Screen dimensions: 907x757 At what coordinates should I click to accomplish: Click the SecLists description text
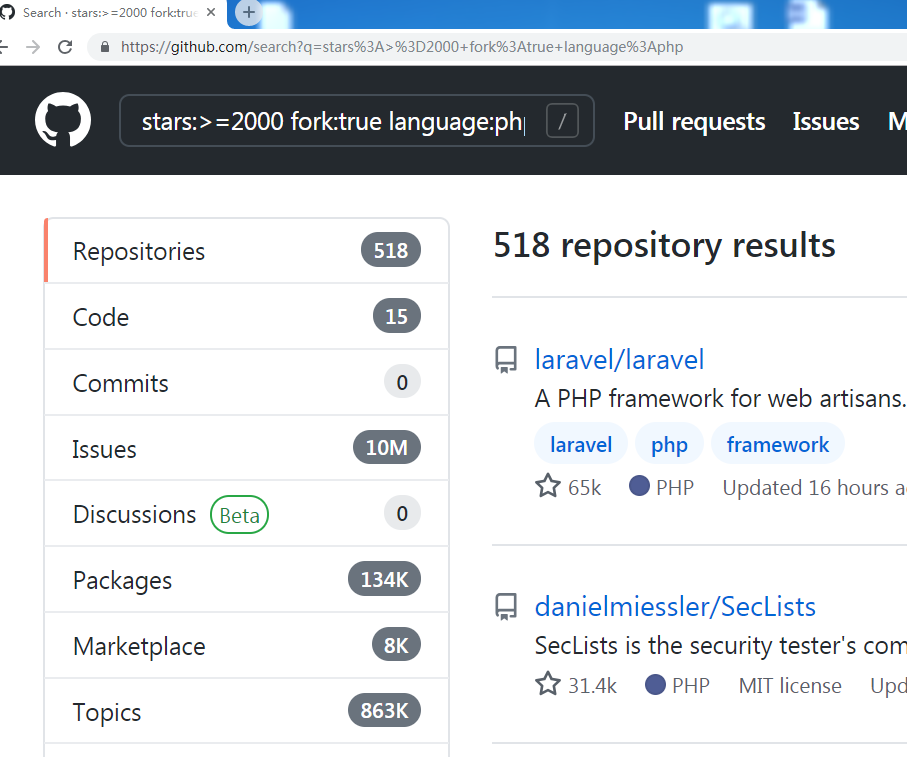click(720, 645)
